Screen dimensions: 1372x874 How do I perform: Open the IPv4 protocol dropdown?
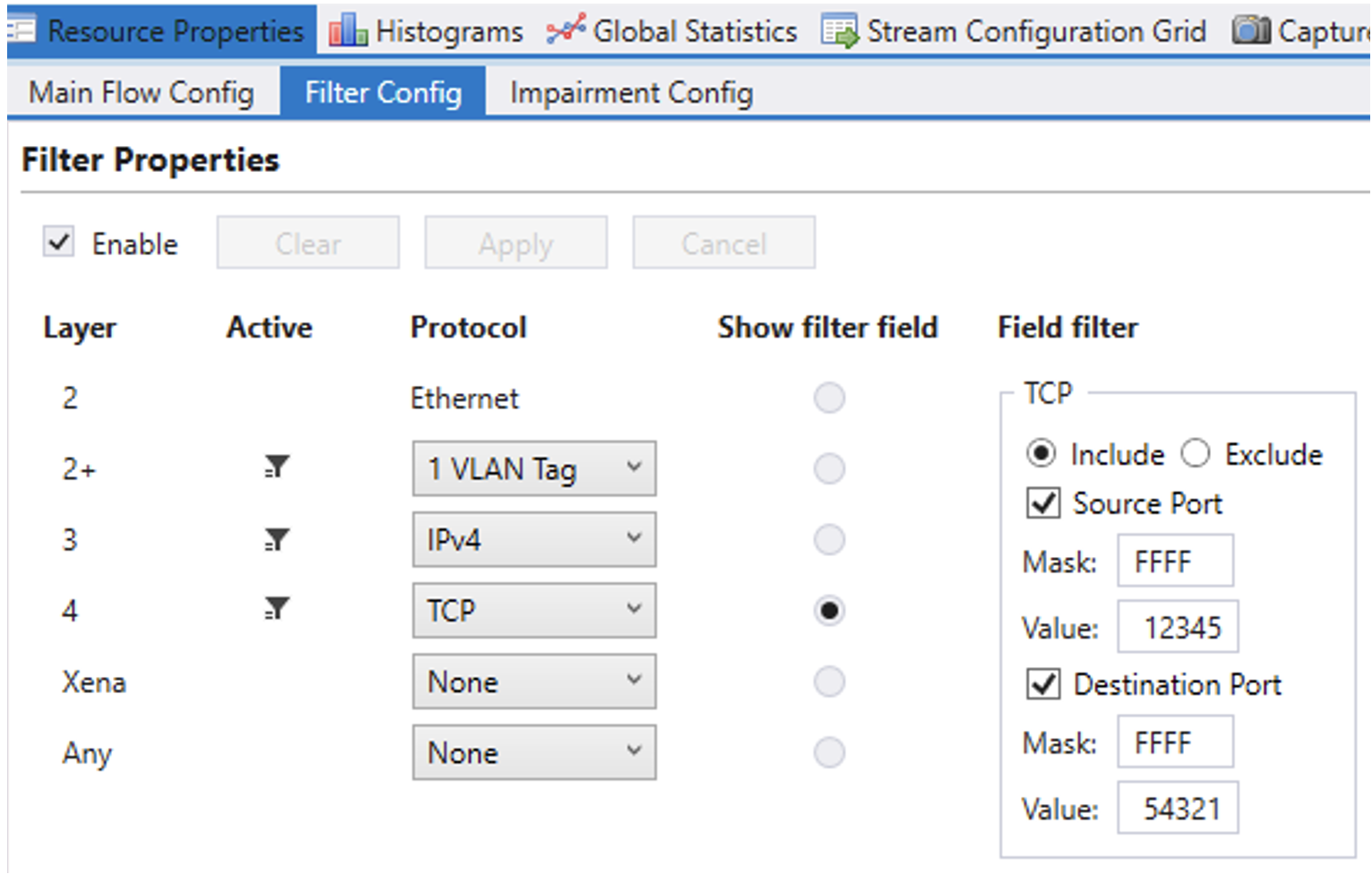534,539
